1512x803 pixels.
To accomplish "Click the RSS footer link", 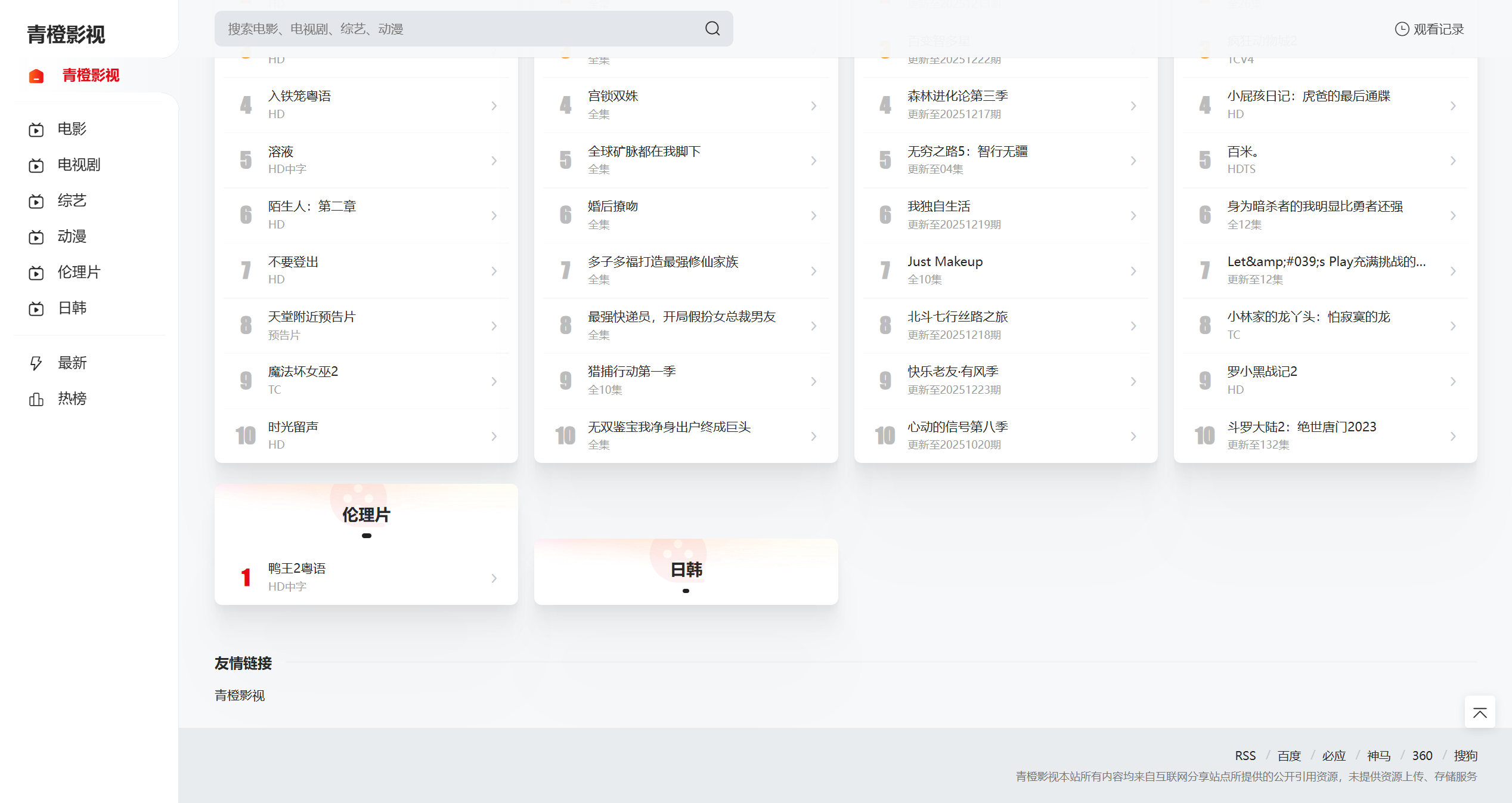I will (x=1245, y=755).
